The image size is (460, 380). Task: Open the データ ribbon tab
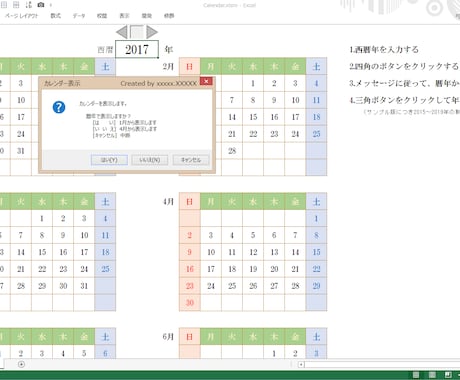click(x=79, y=16)
